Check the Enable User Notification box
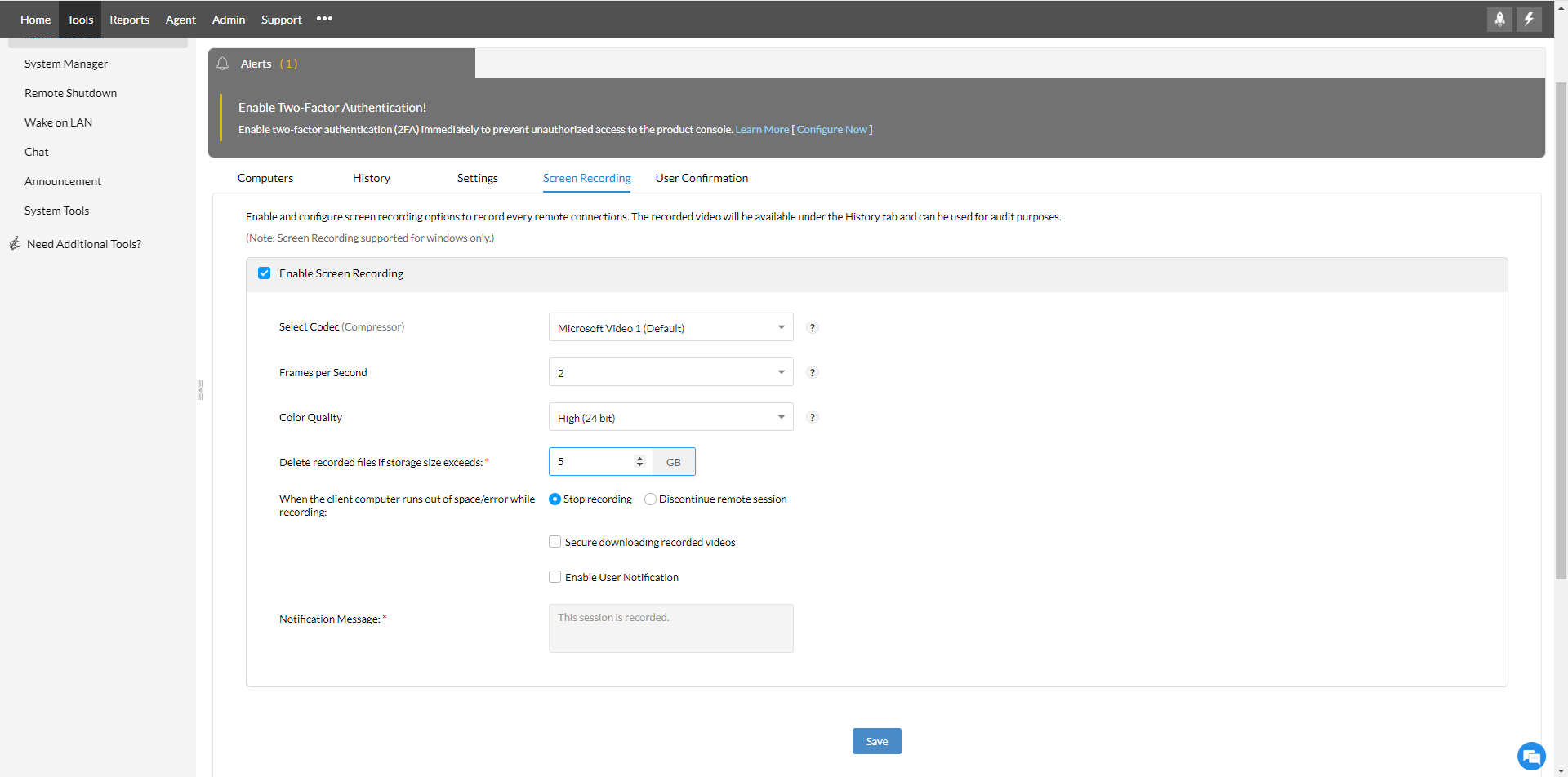1568x777 pixels. (555, 576)
